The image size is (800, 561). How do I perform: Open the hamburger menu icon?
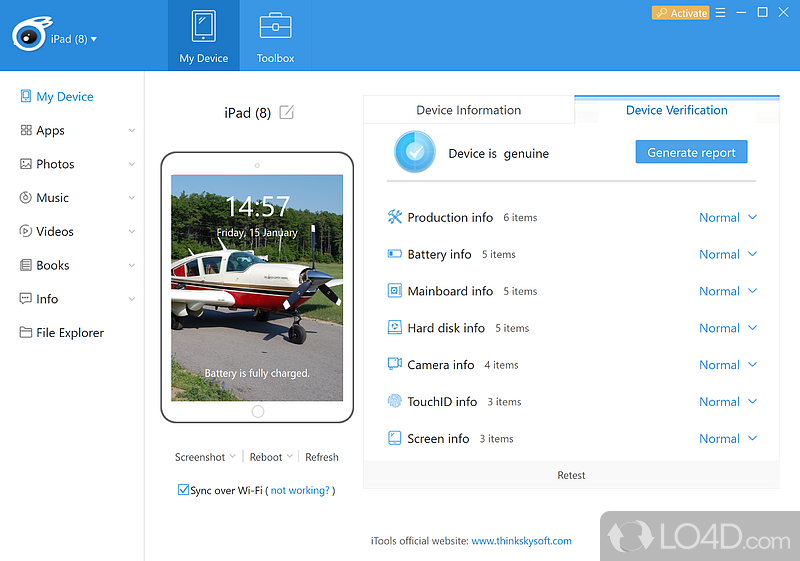click(720, 12)
